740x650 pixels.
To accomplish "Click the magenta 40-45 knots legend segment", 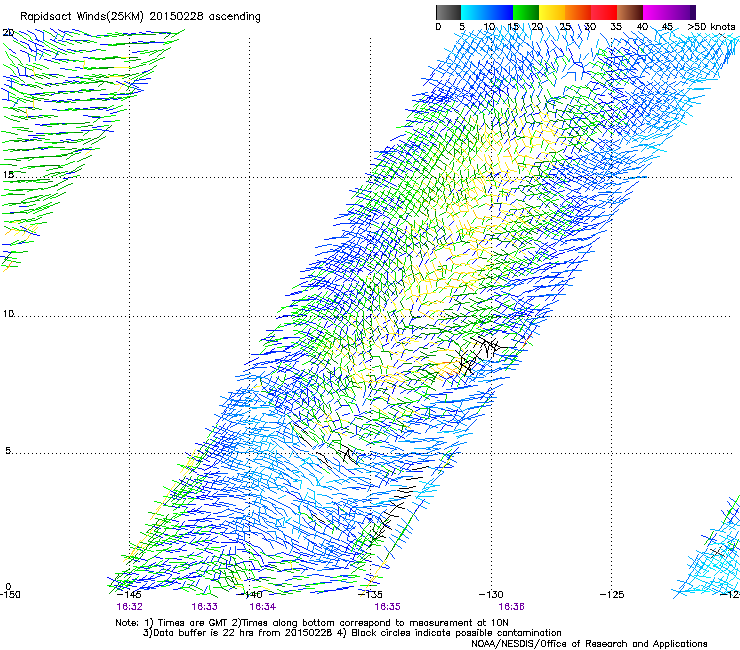I will [x=656, y=12].
